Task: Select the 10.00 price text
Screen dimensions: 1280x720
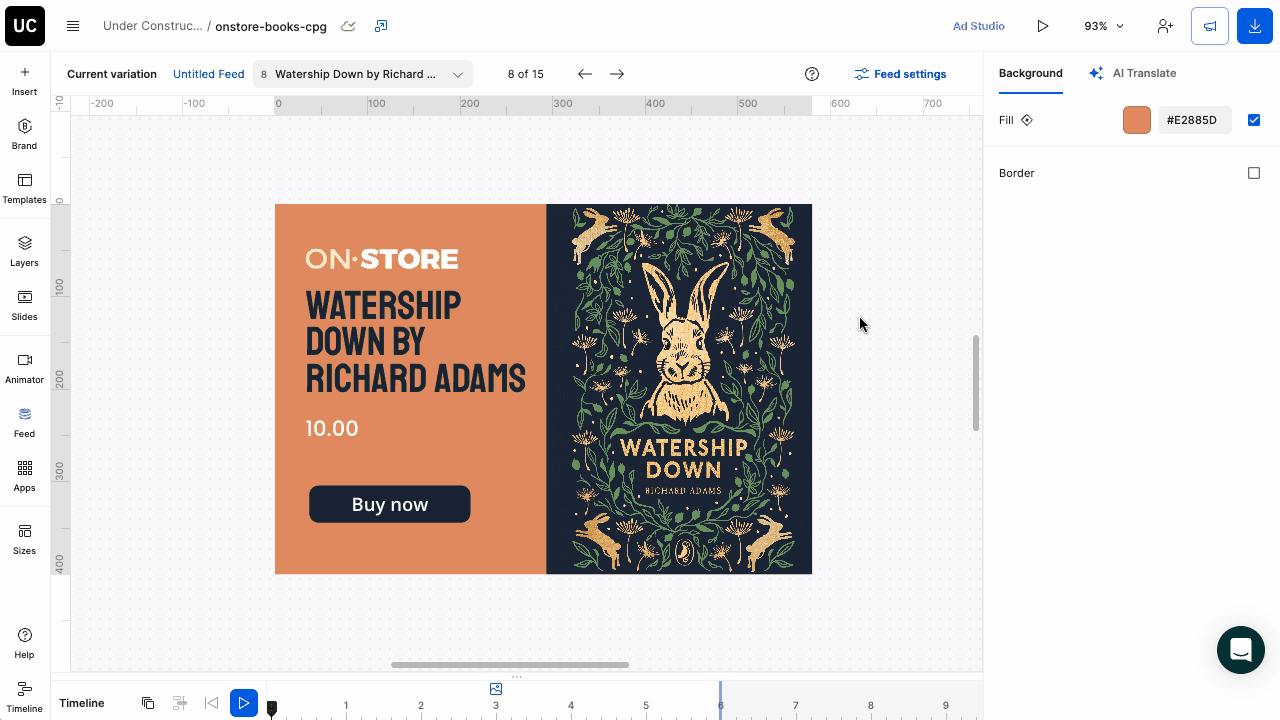Action: [332, 428]
